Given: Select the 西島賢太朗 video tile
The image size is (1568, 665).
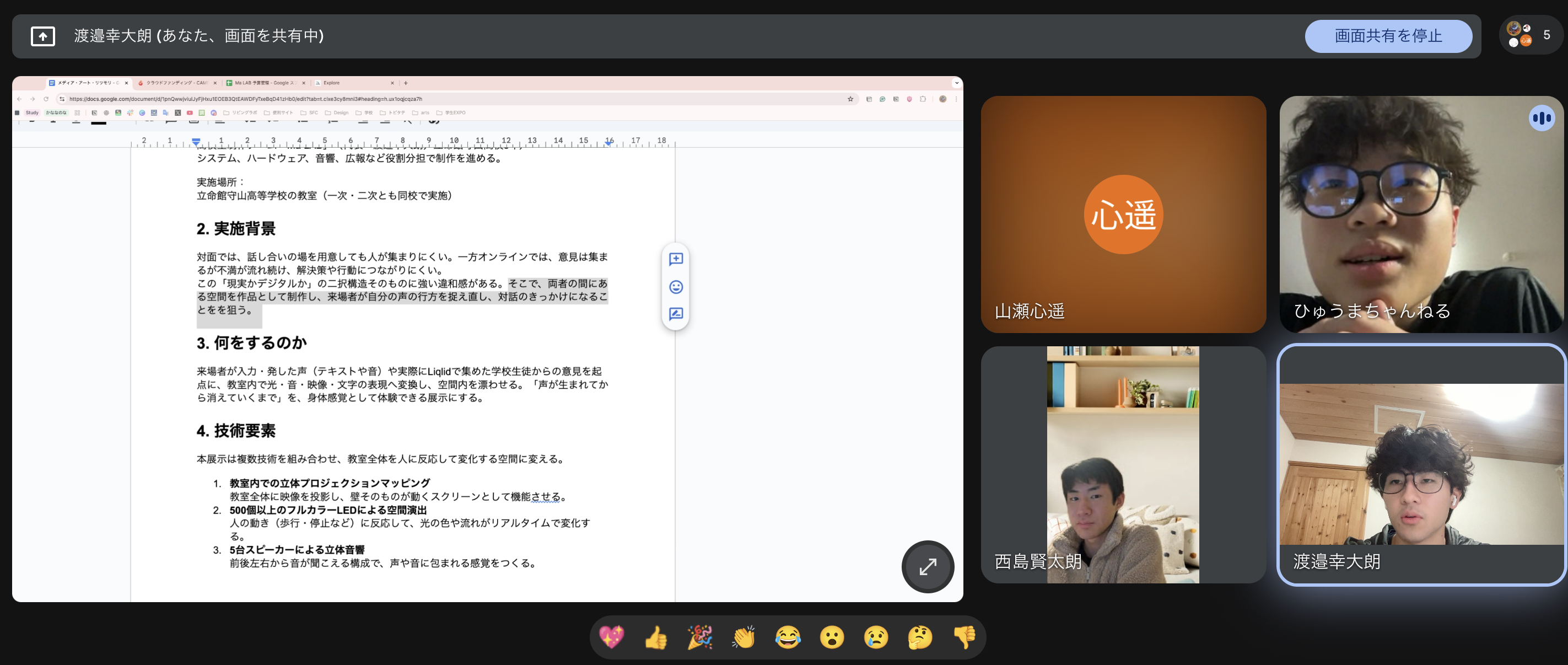Looking at the screenshot, I should click(1123, 465).
